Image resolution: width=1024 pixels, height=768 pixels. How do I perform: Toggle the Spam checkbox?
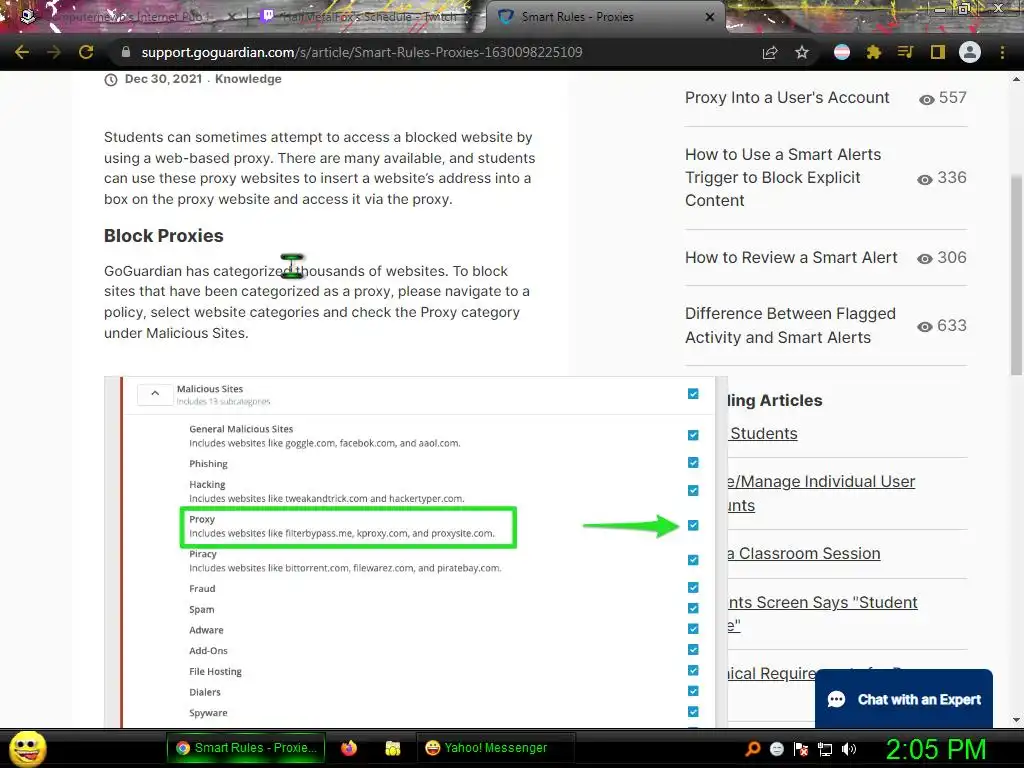[x=694, y=608]
